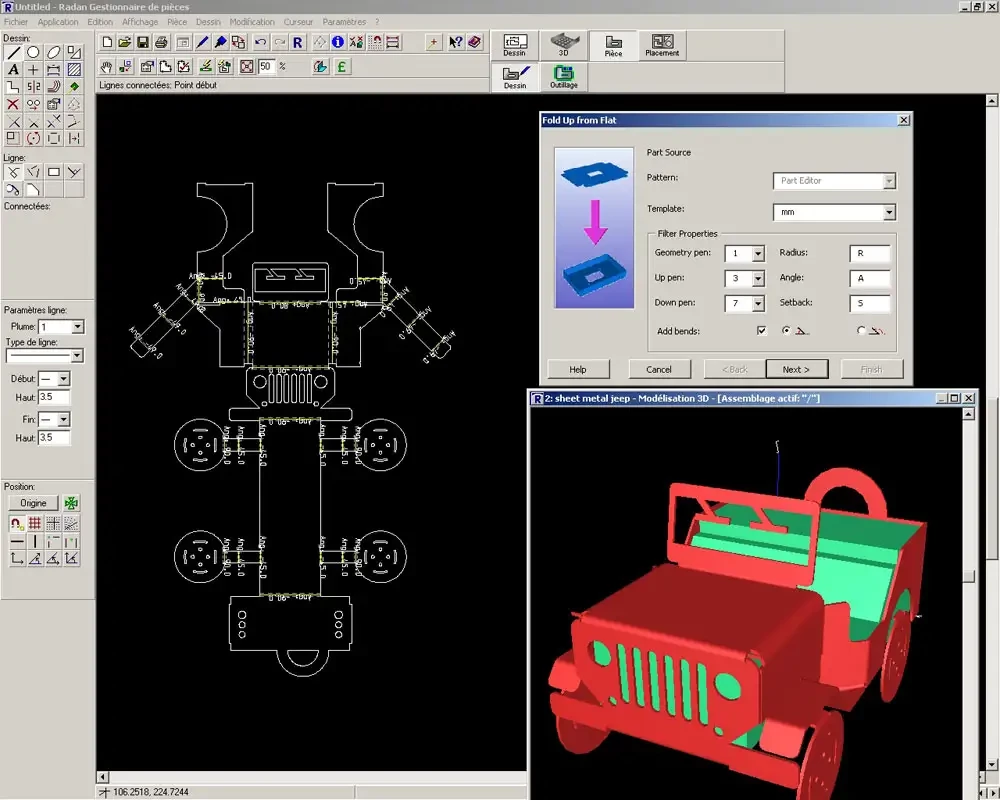Click the Setback input field

[x=869, y=303]
